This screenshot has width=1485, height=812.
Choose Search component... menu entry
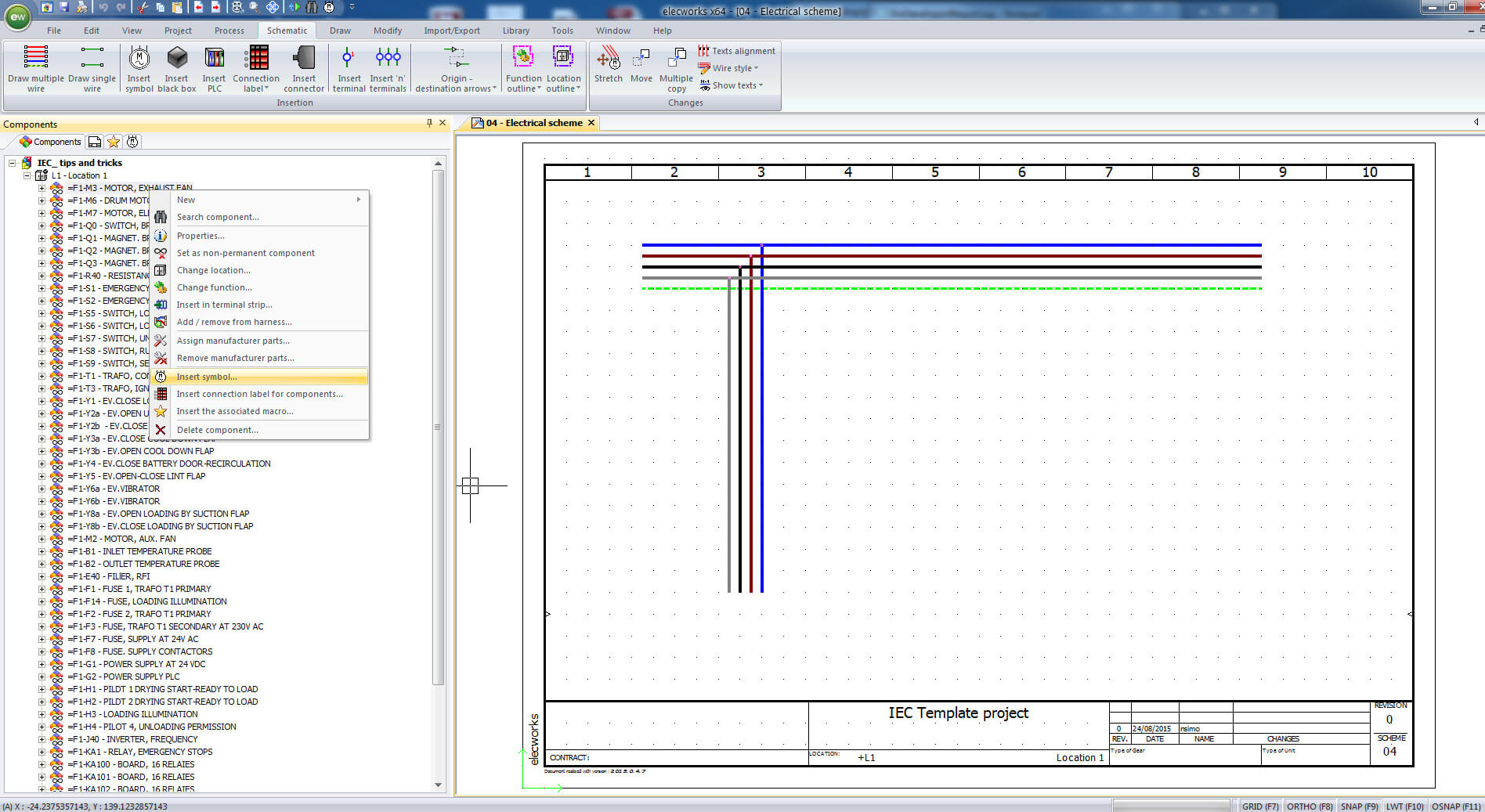tap(259, 217)
